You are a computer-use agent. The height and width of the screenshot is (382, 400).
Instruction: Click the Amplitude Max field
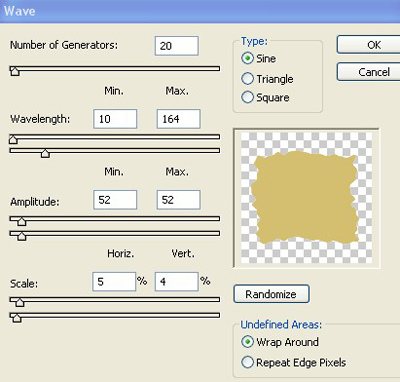[178, 200]
